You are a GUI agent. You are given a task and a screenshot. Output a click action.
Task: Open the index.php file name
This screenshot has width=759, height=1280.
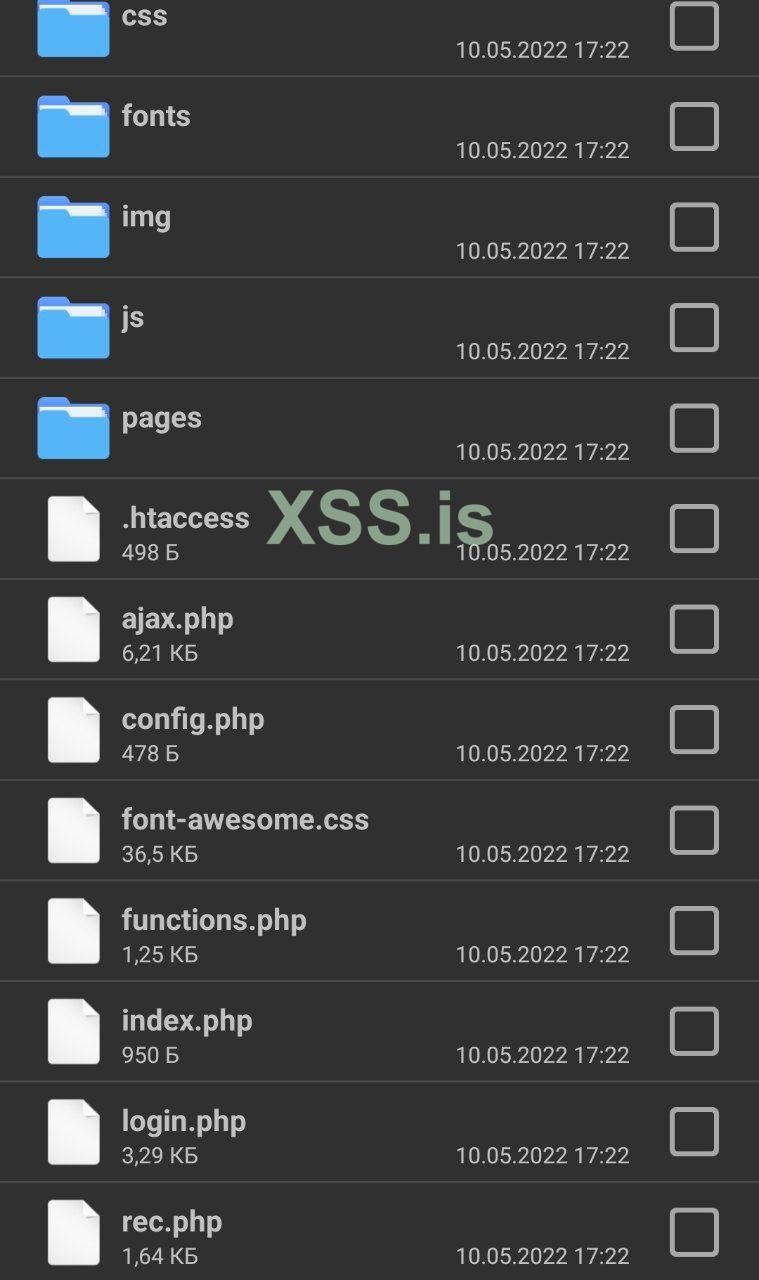coord(187,1021)
